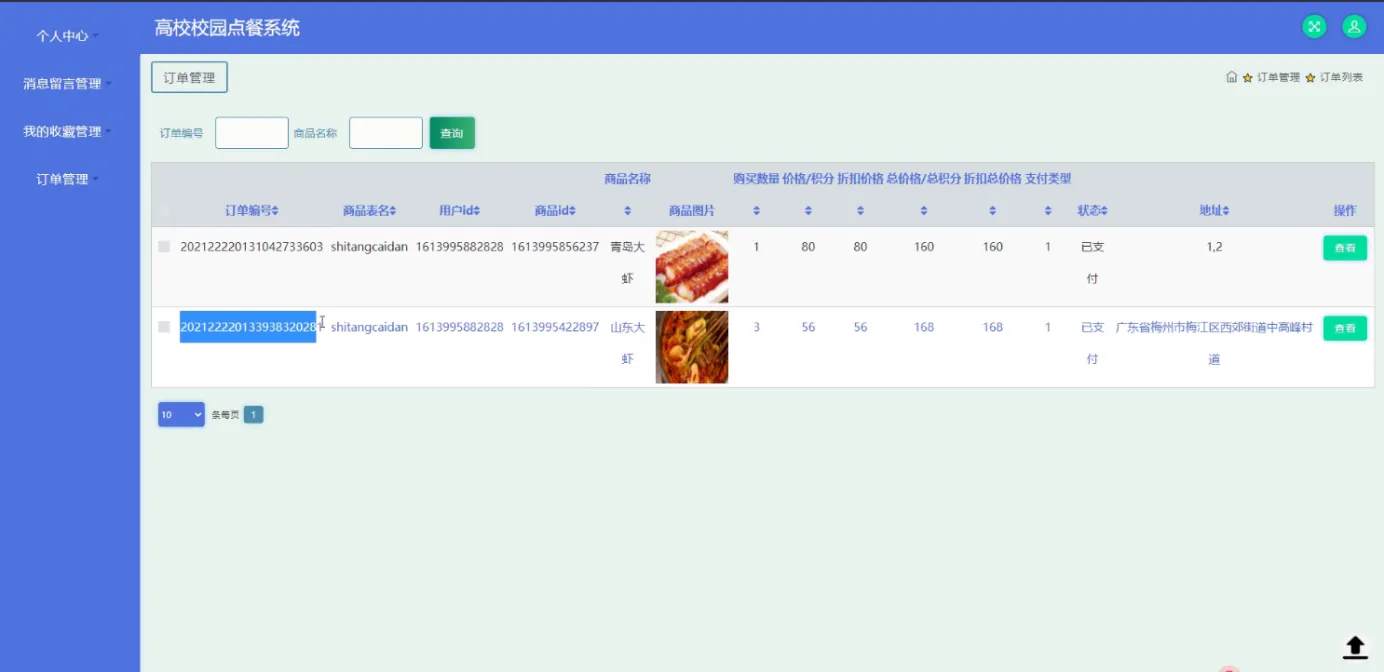Click sort arrows under 购买数量 header
Viewport: 1384px width, 672px height.
(x=756, y=211)
